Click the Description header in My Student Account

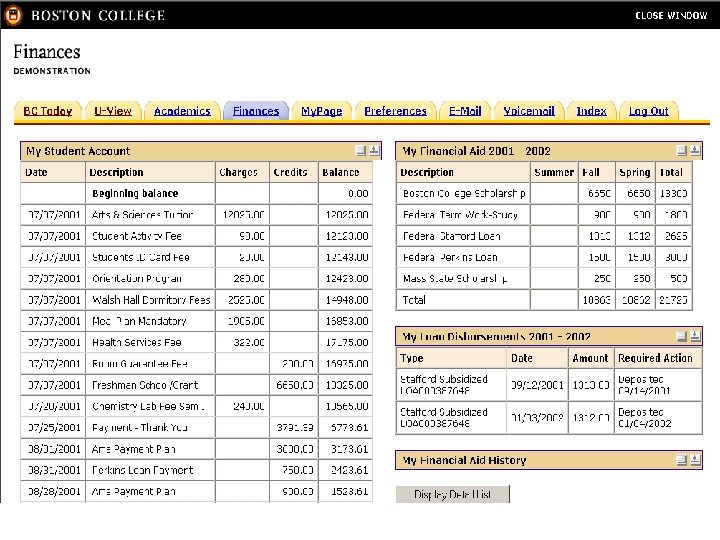[150, 172]
